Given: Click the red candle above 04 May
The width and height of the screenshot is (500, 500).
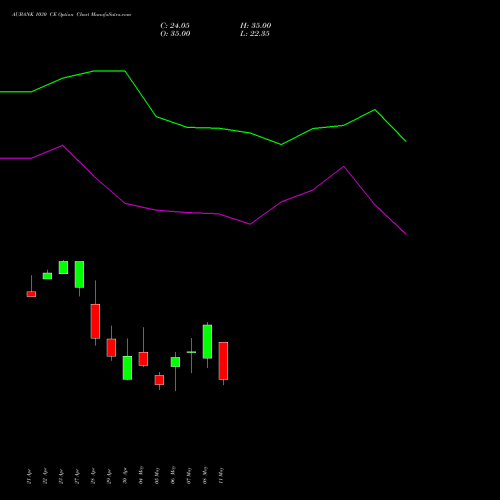Looking at the screenshot, I should pyautogui.click(x=143, y=359).
